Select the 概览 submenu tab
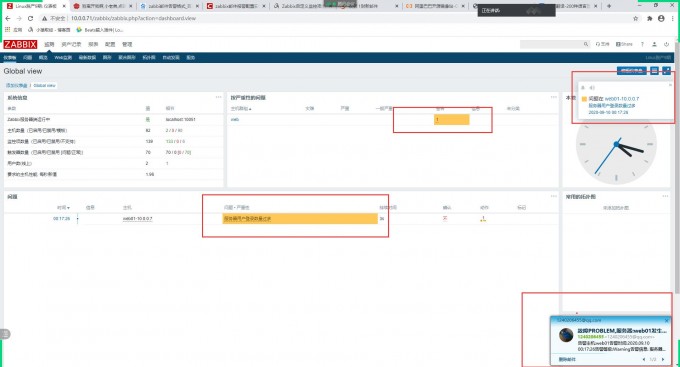The width and height of the screenshot is (680, 367). coord(43,57)
